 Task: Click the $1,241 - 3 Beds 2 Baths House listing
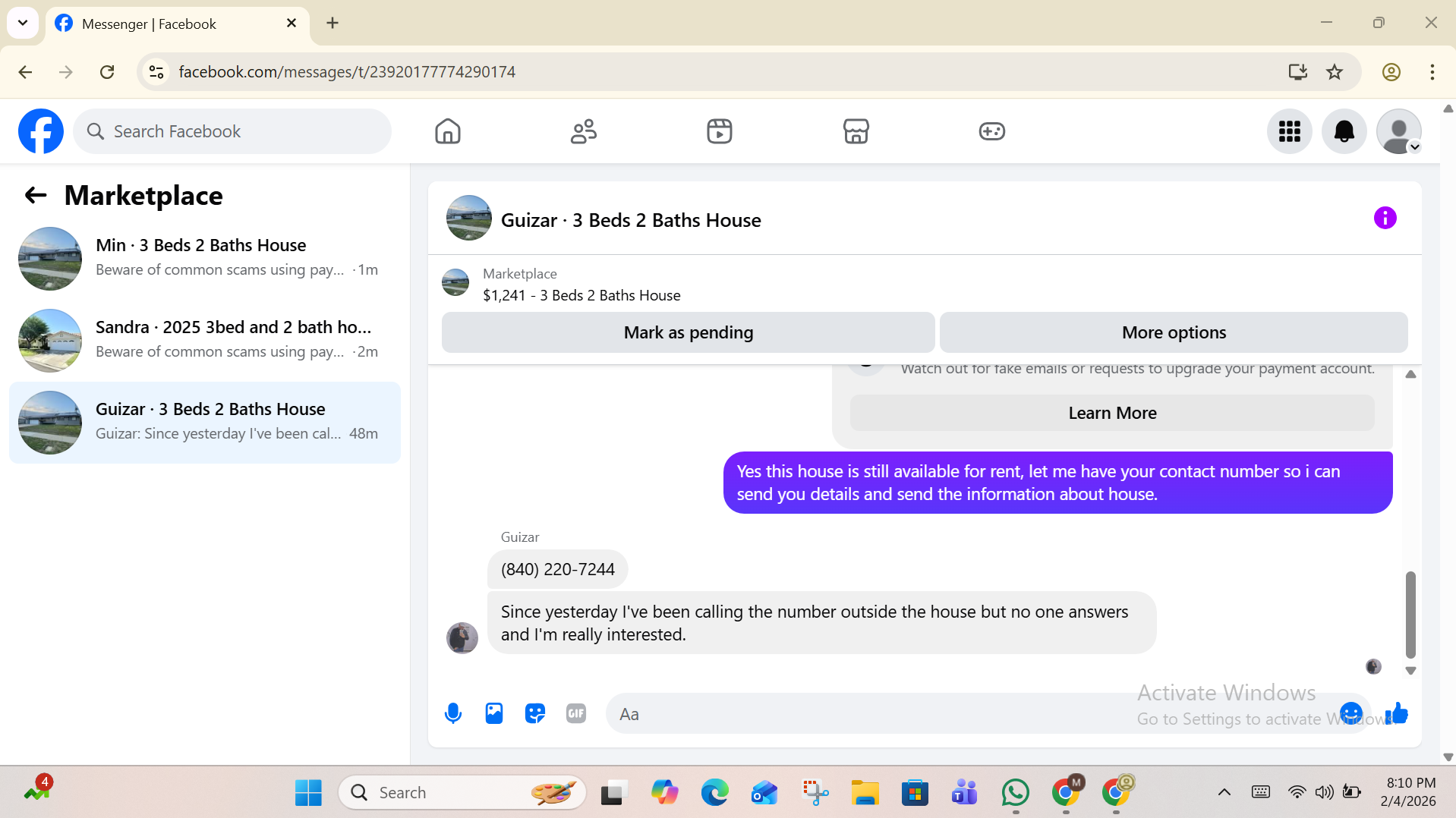click(581, 295)
